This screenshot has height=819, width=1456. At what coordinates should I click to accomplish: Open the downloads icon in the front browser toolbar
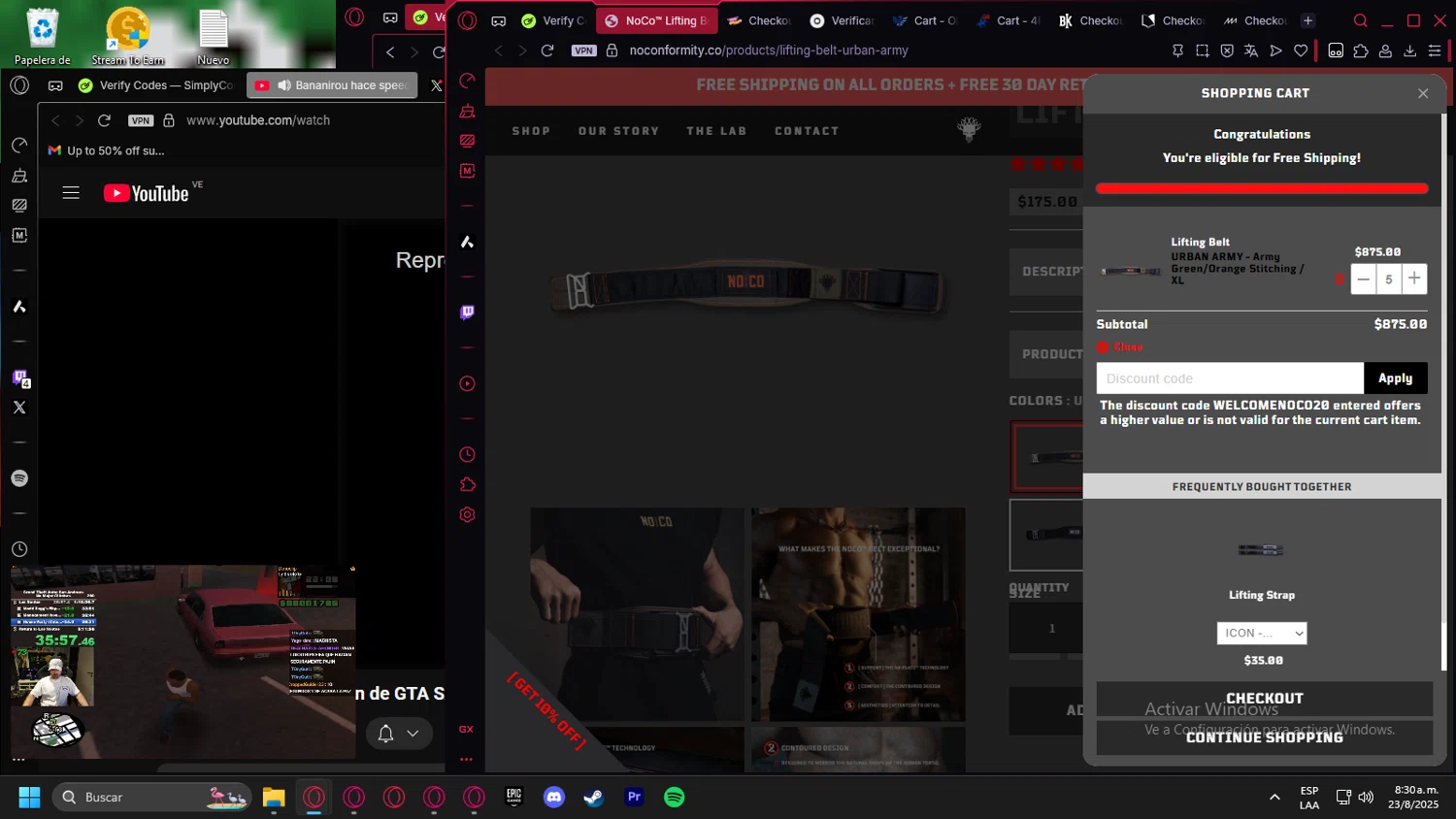[x=1410, y=50]
